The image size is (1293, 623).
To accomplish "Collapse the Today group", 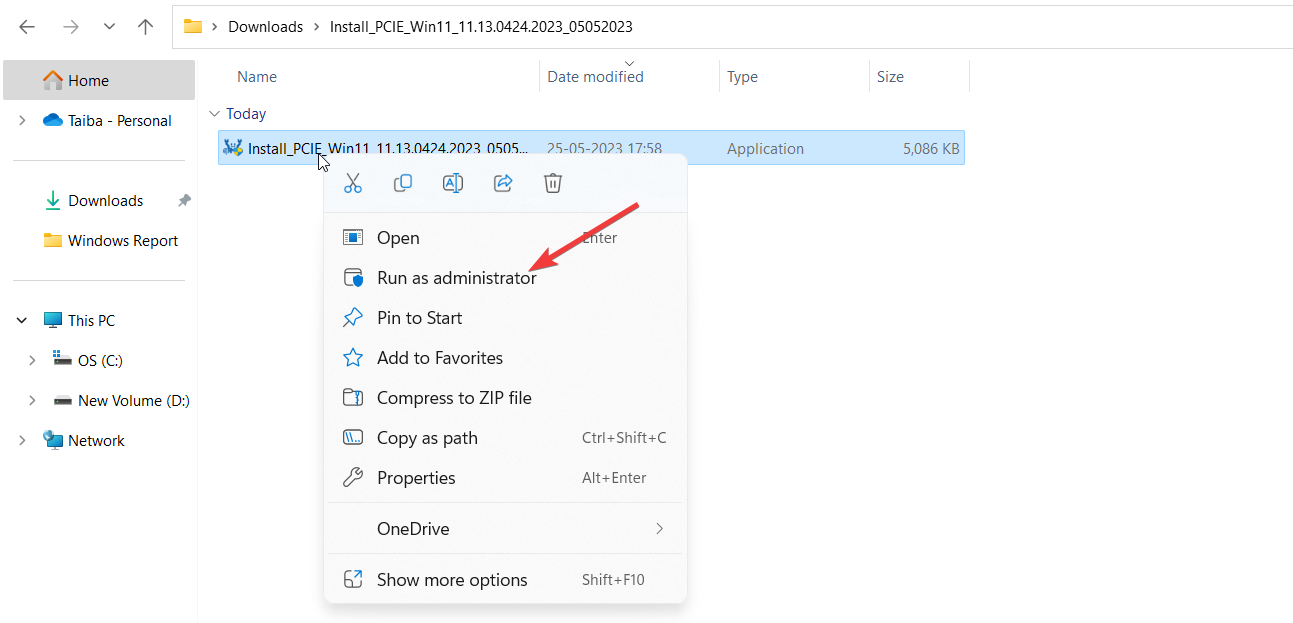I will pyautogui.click(x=214, y=114).
